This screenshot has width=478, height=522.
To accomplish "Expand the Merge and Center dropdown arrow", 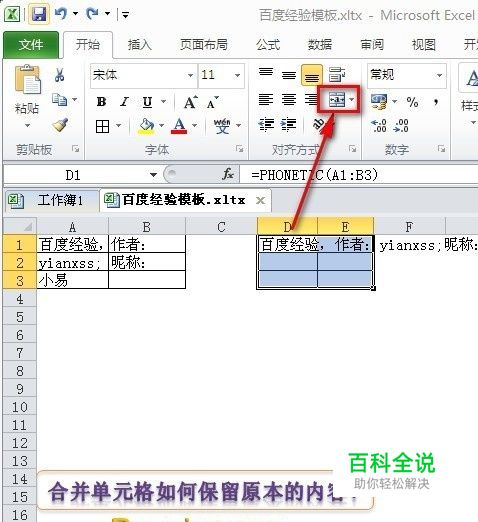I will (352, 99).
